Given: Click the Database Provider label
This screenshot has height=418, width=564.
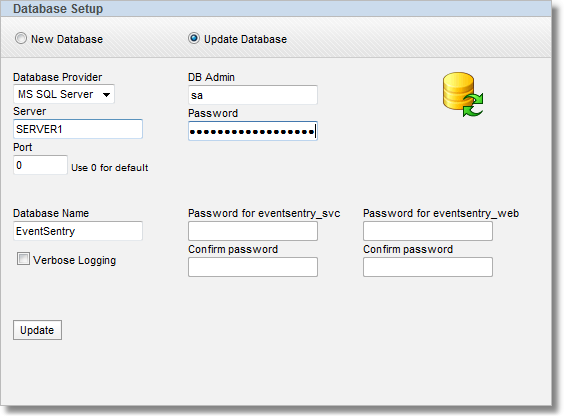Looking at the screenshot, I should [x=58, y=77].
